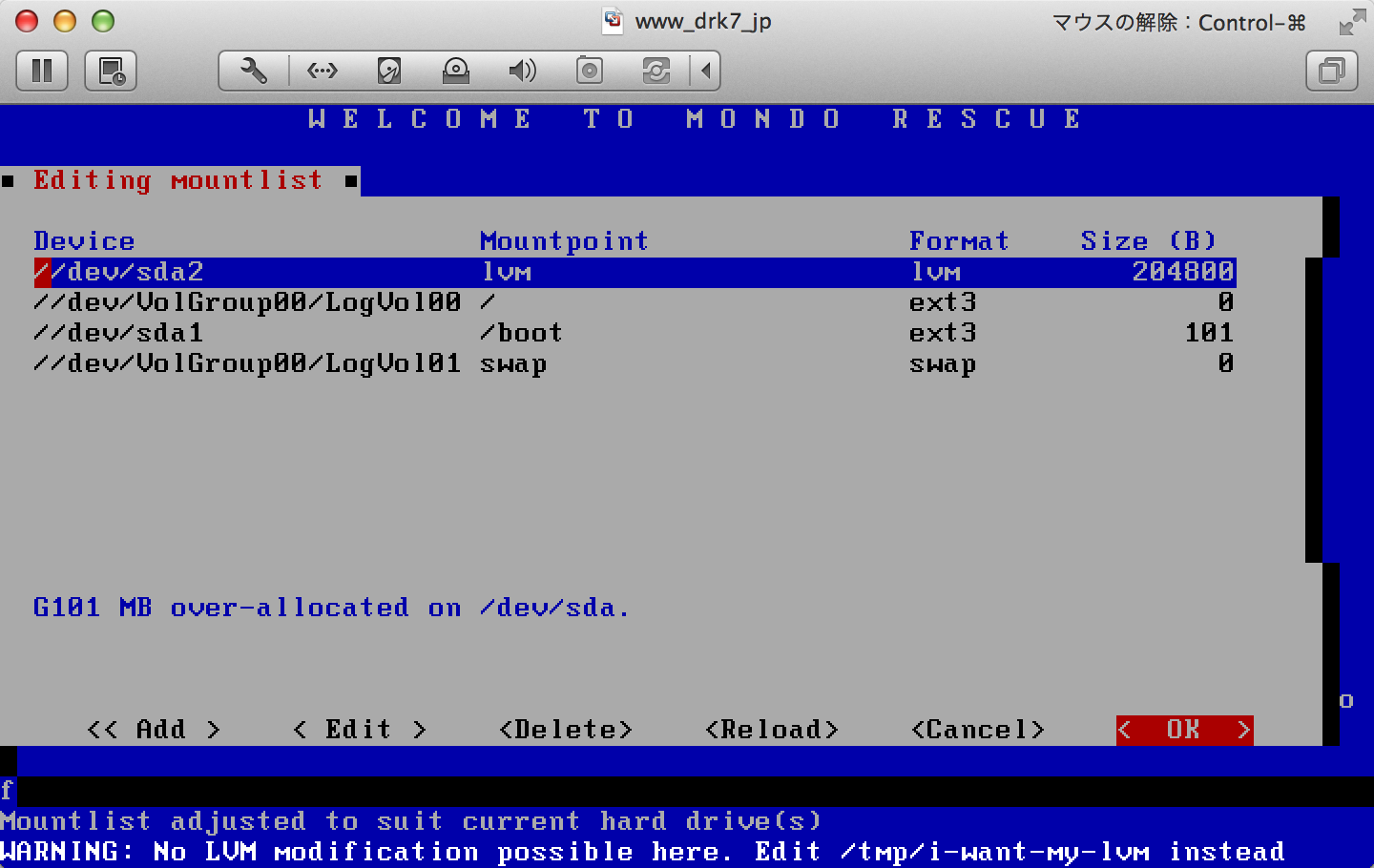Click the Device column header
The height and width of the screenshot is (868, 1374).
click(84, 240)
